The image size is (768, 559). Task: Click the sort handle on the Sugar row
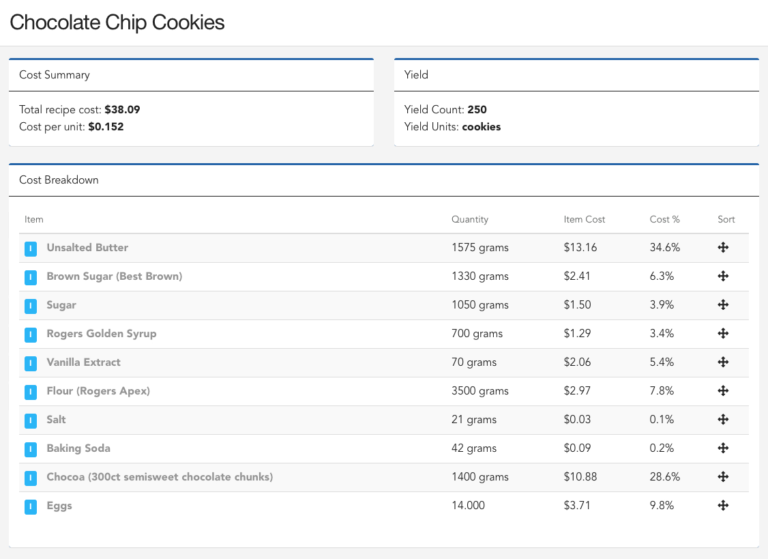(723, 305)
